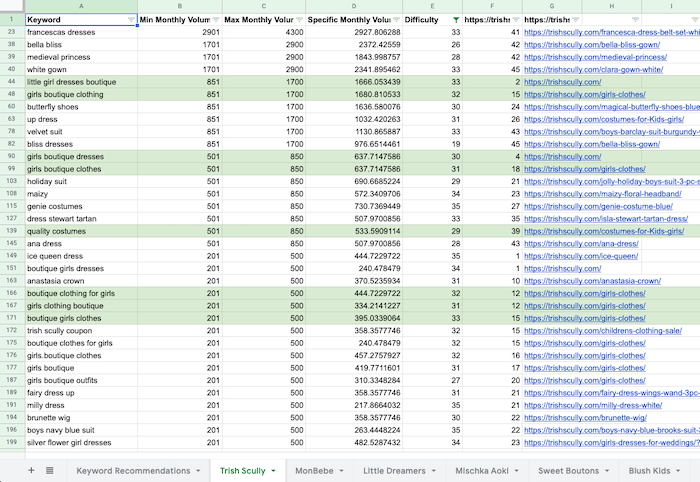Screen dimensions: 700x482
Task: Open filter icon in column G header
Action: 575,20
